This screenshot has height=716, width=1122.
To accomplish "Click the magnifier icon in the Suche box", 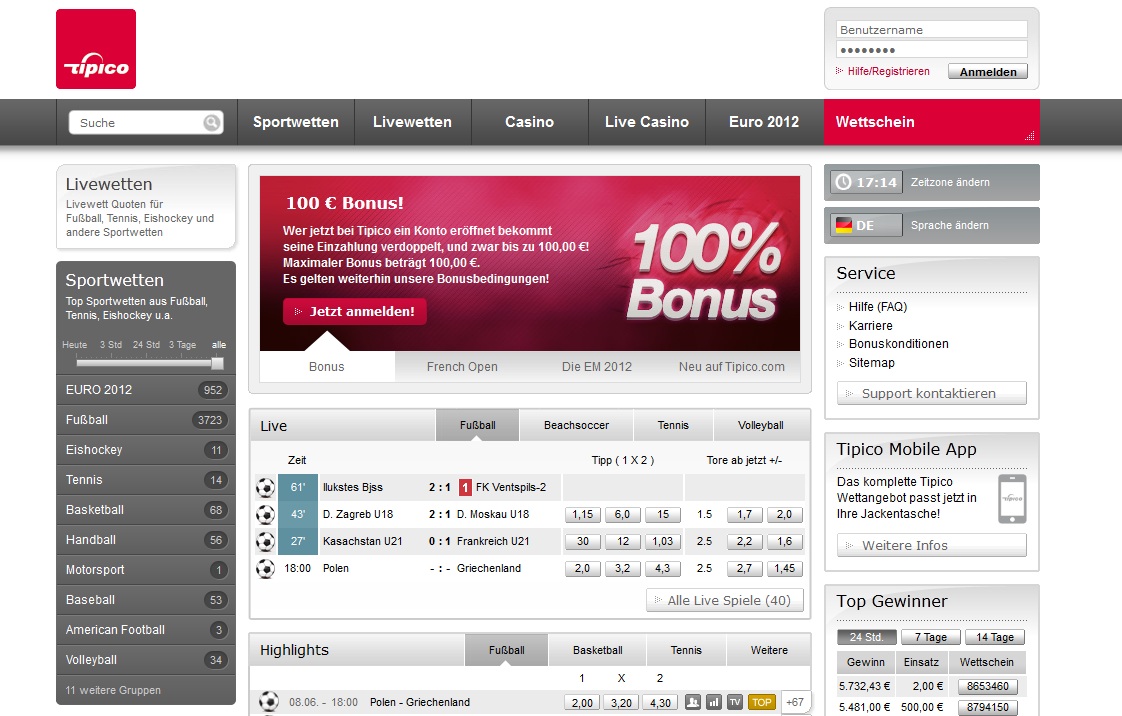I will (x=211, y=122).
